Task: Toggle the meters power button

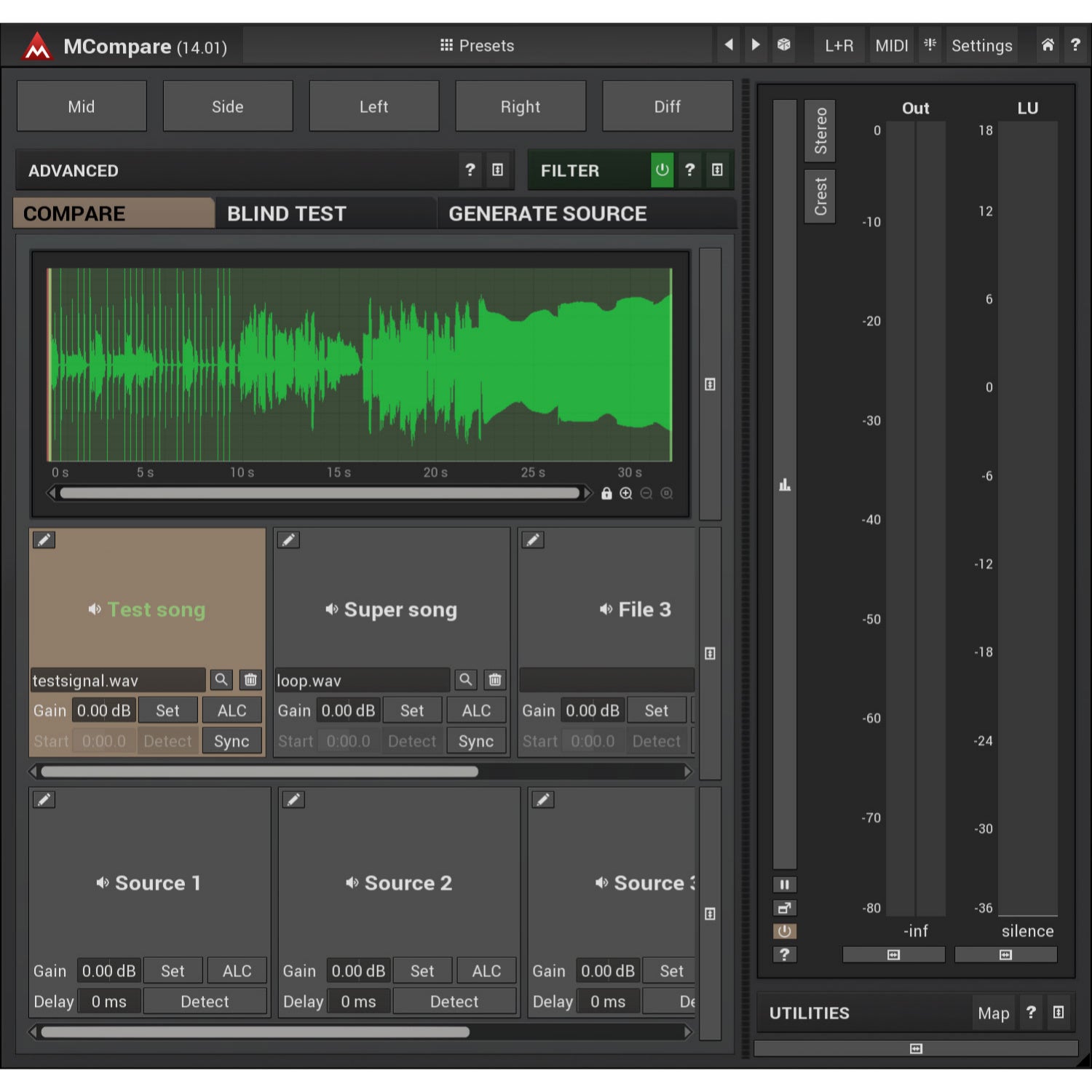Action: point(785,932)
